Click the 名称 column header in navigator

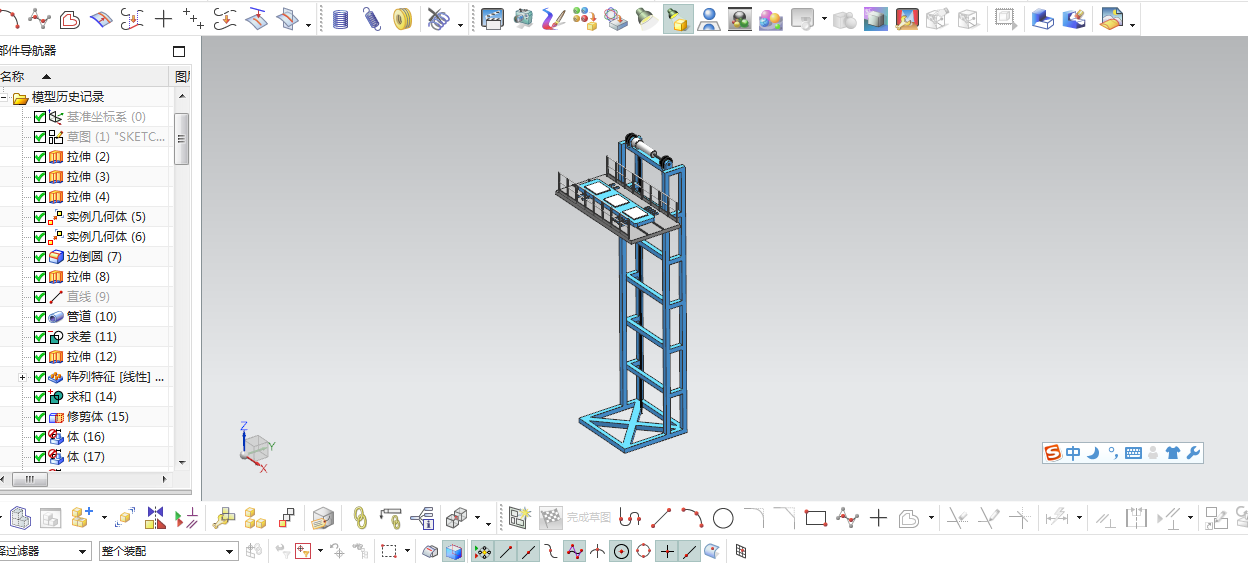coord(86,76)
